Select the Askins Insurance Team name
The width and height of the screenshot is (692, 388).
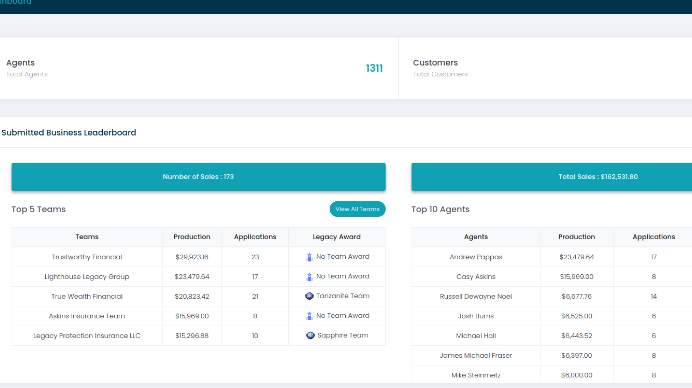coord(87,316)
